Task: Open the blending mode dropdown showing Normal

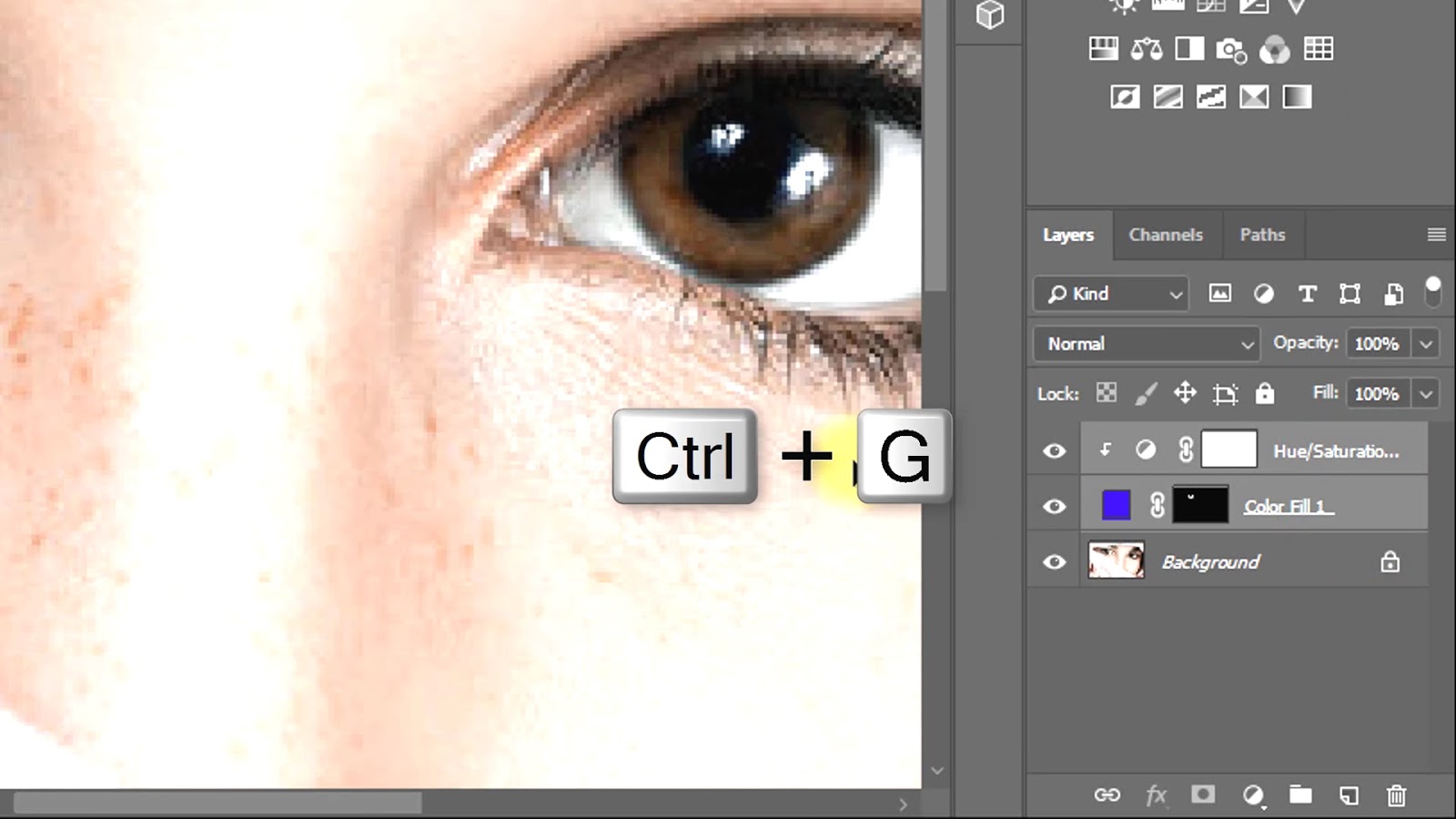Action: [1145, 344]
